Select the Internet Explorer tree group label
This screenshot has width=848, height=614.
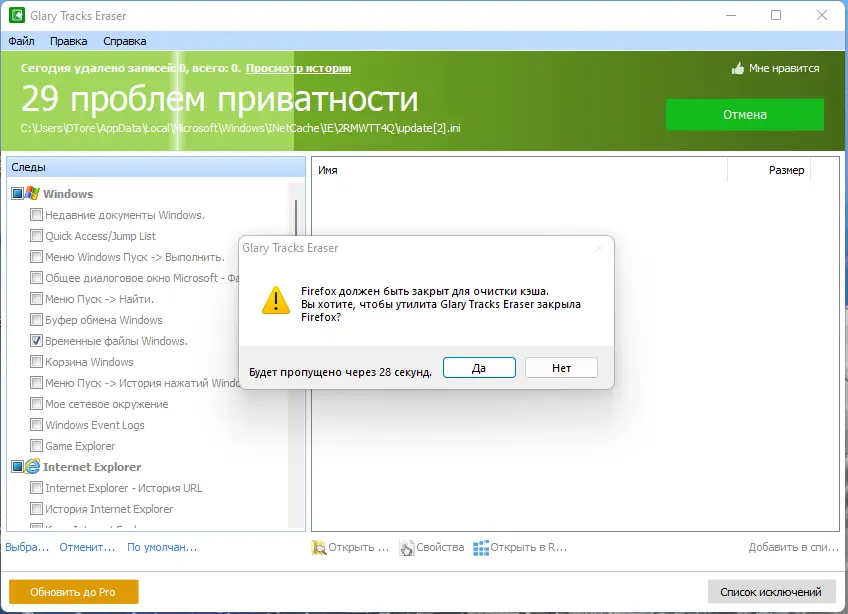coord(92,467)
